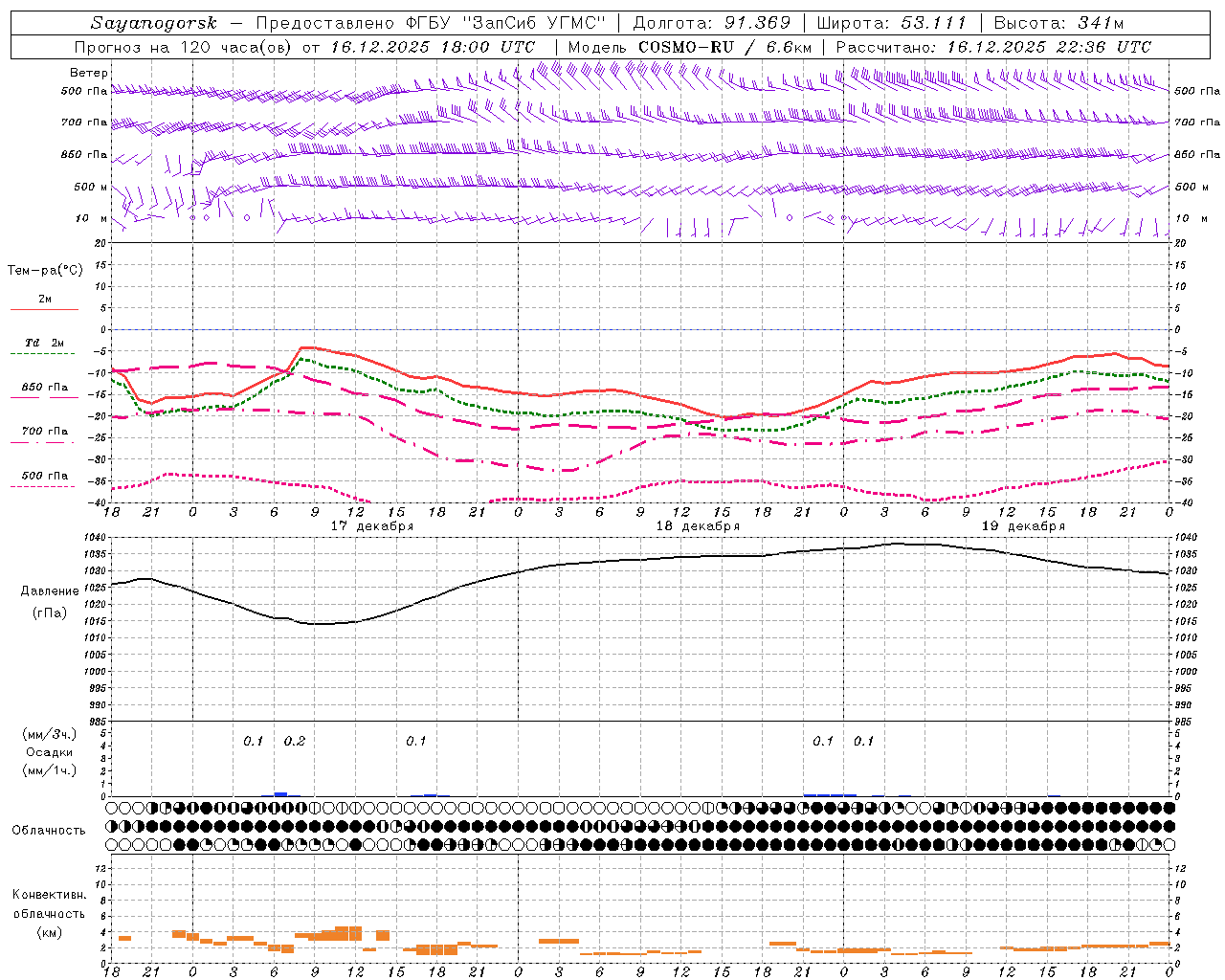1225x980 pixels.
Task: Click the "Ветер" wind panel label
Action: (89, 73)
